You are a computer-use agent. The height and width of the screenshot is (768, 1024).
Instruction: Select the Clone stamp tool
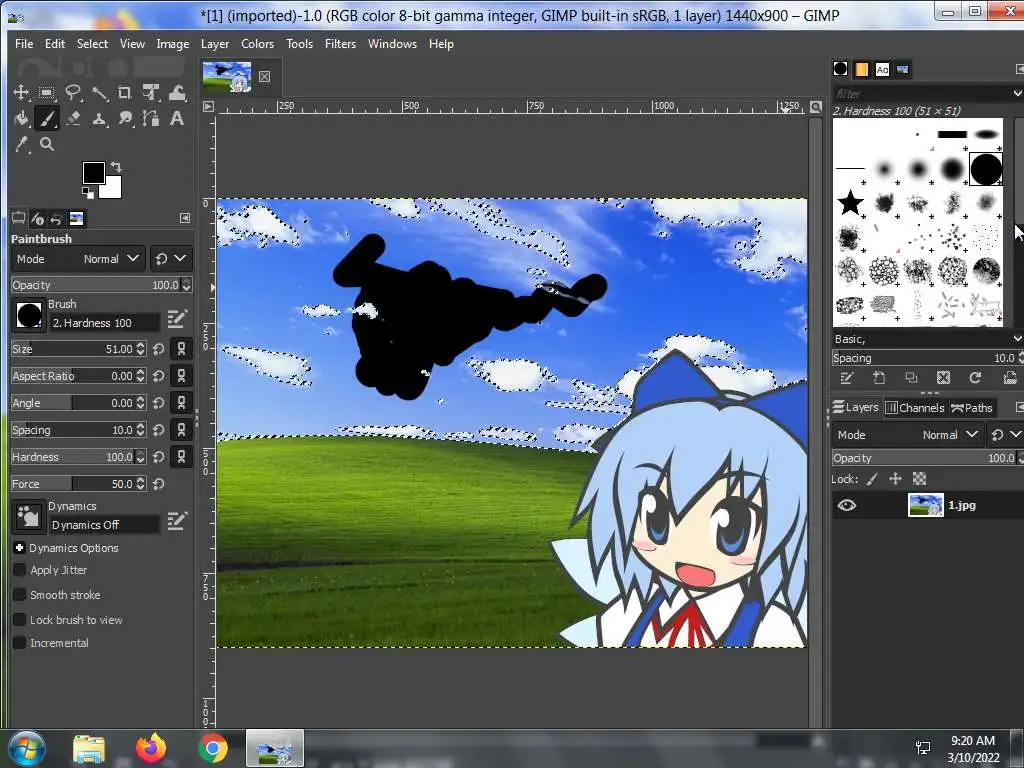(x=99, y=119)
